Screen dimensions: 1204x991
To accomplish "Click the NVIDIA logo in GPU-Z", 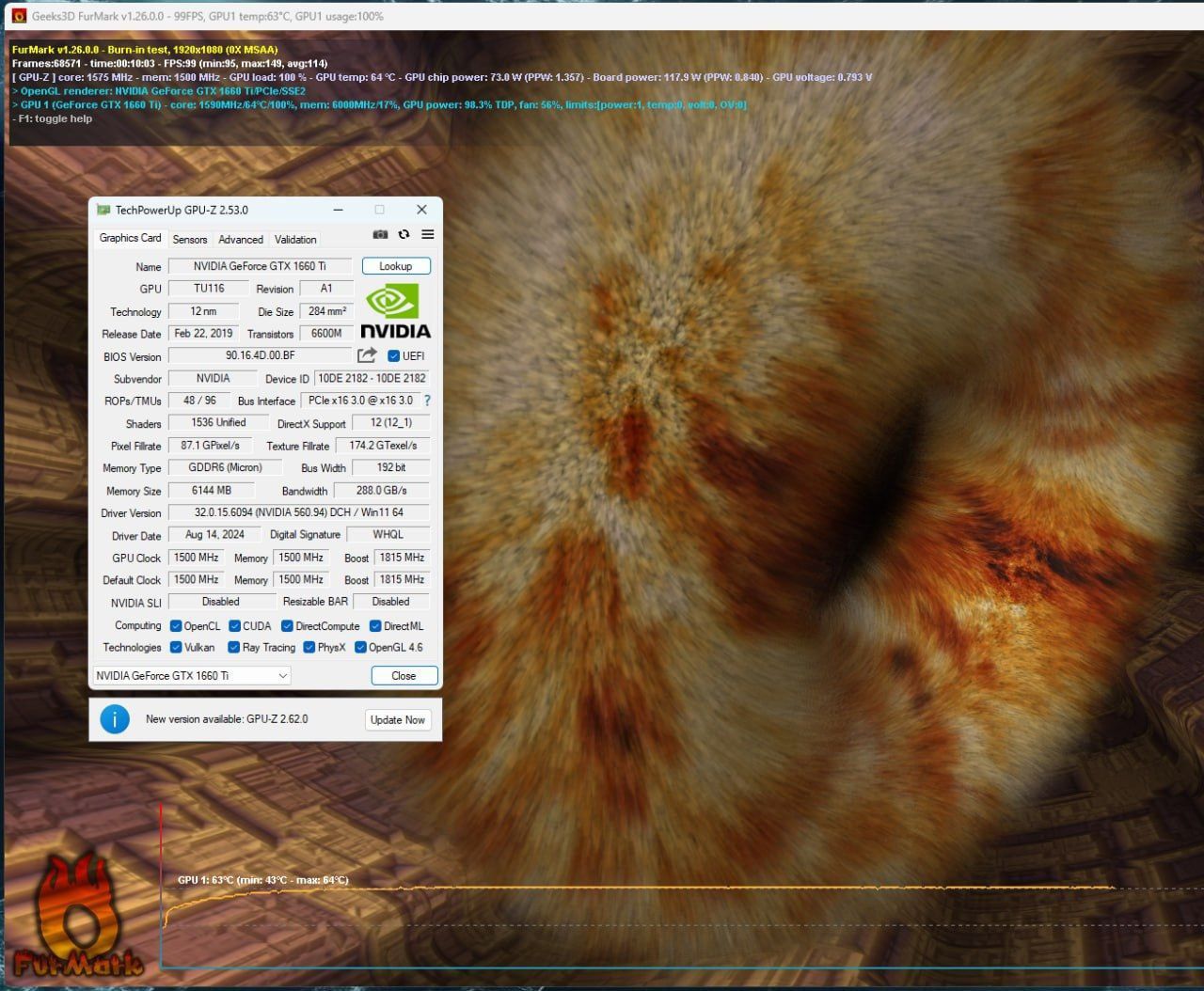I will pyautogui.click(x=396, y=310).
